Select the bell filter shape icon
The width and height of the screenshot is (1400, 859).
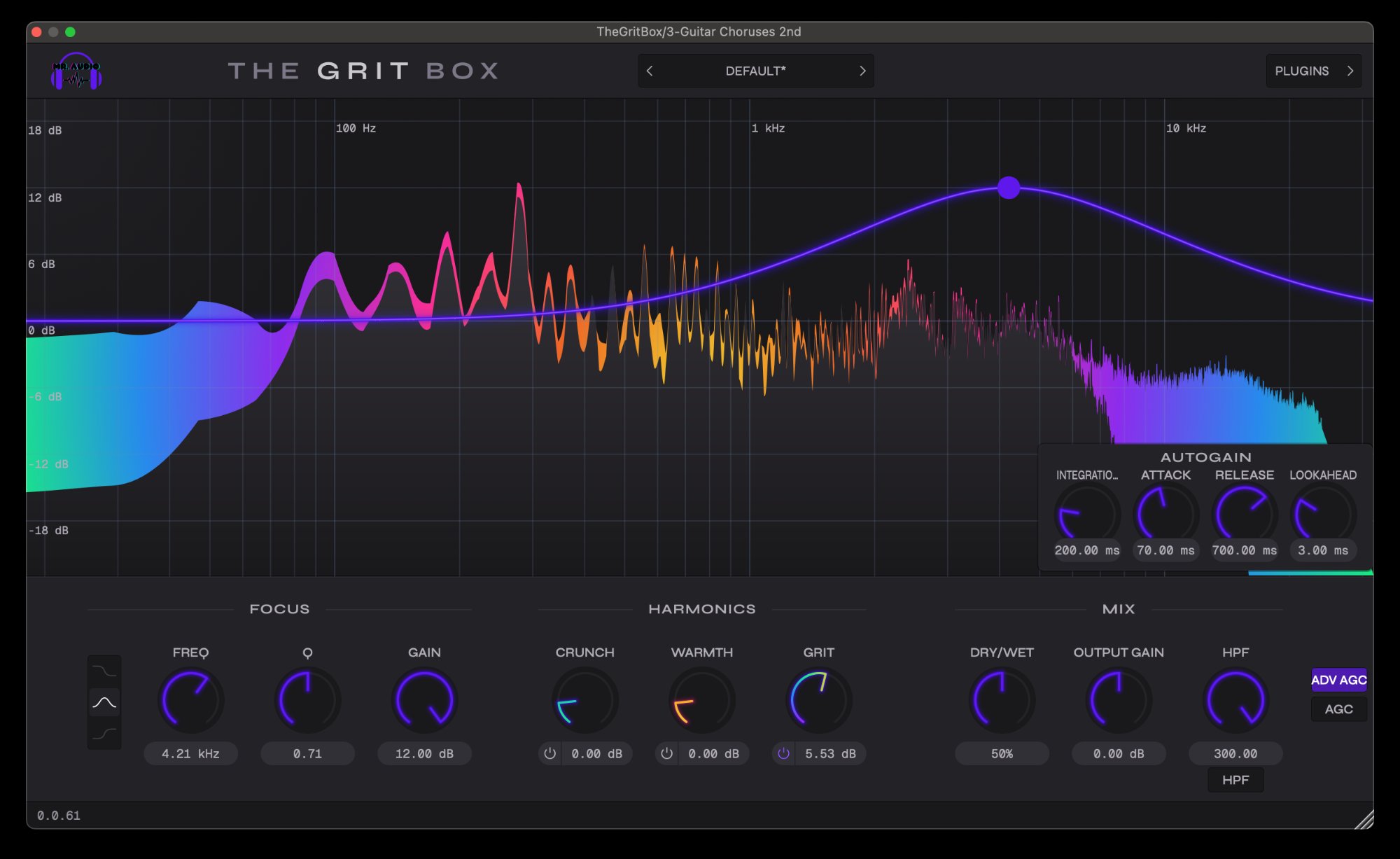[105, 701]
